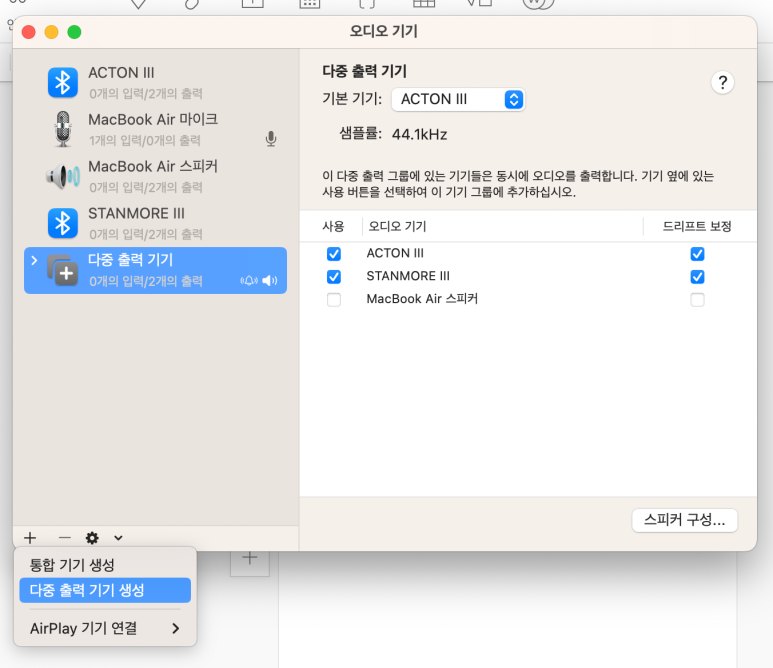Select MacBook Air 스피커 name in sidebar
The width and height of the screenshot is (773, 668).
click(153, 166)
